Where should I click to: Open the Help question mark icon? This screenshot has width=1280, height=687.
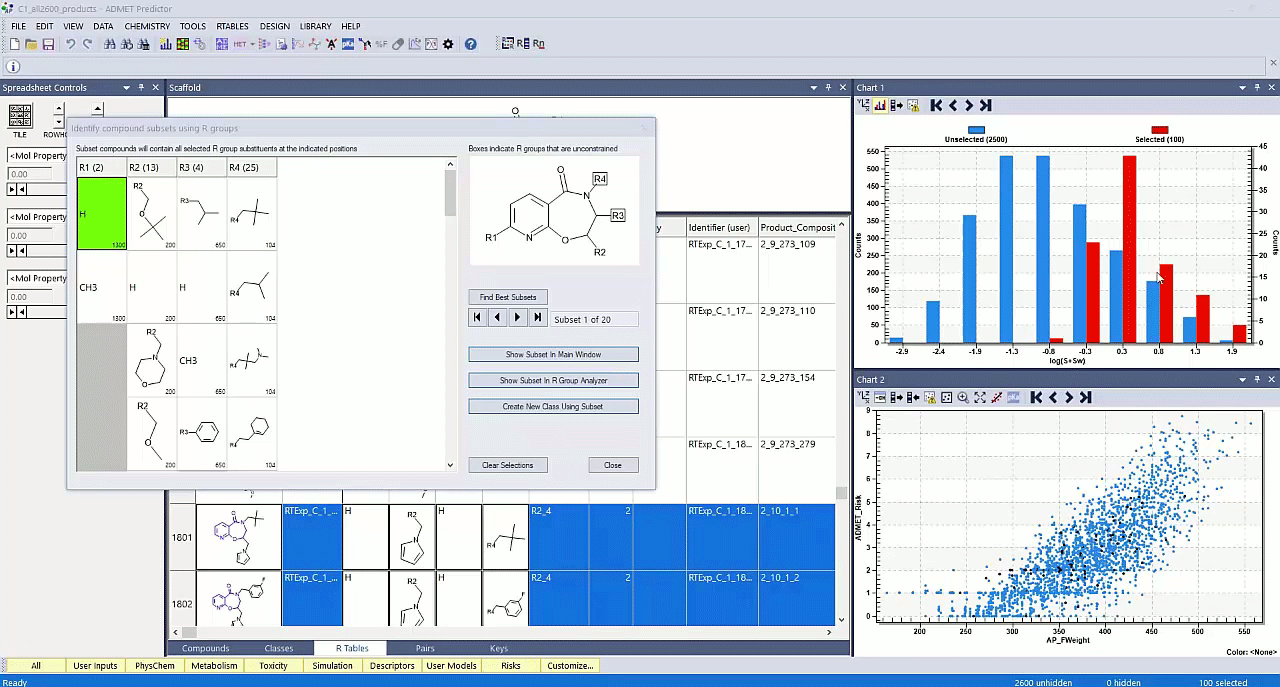pos(470,44)
